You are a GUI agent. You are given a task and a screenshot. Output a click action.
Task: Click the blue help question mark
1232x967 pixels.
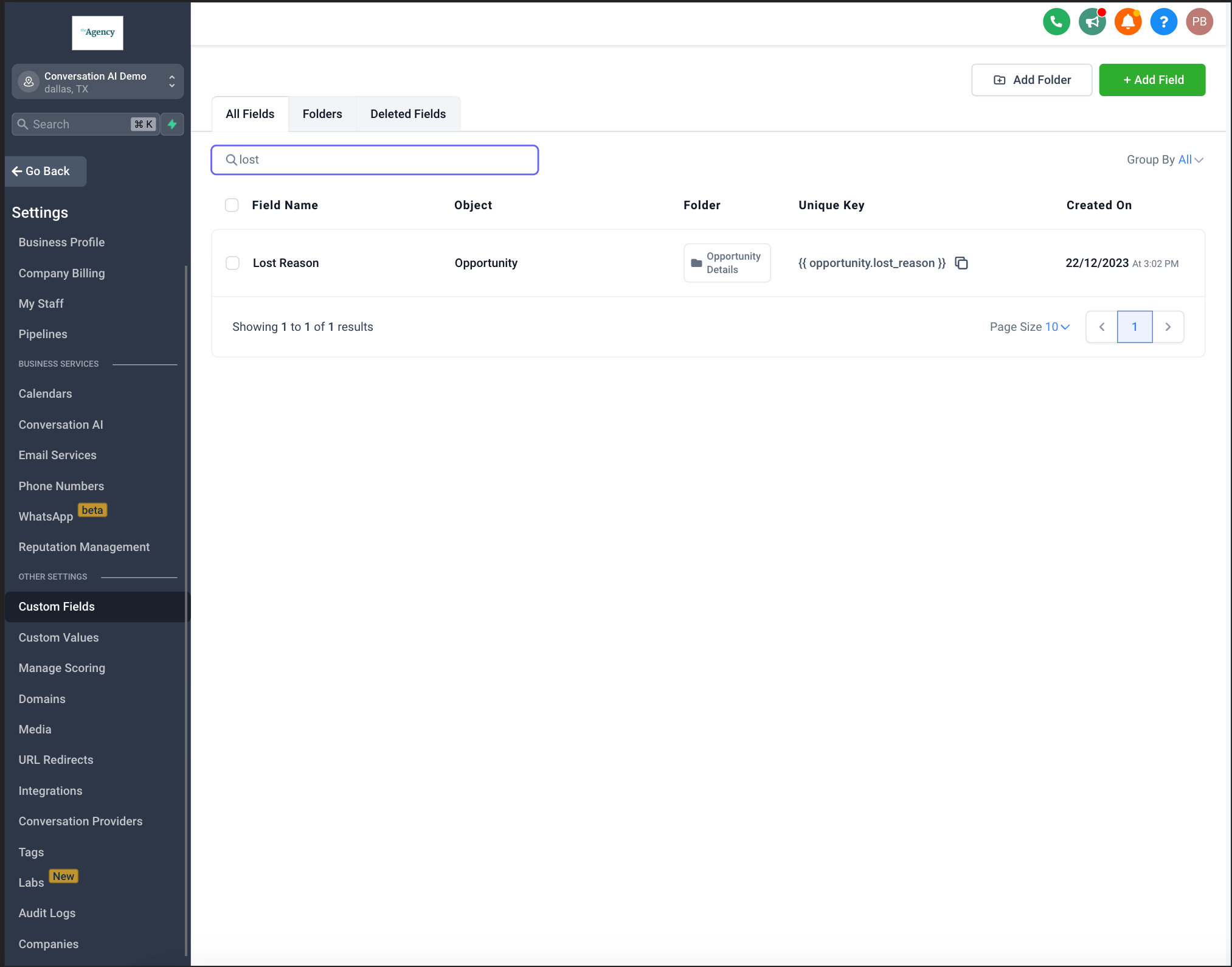coord(1163,22)
